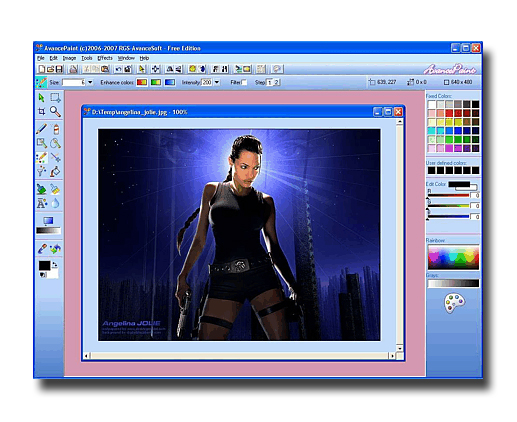Screen dimensions: 517x422
Task: Select the spray can Airbrush tool
Action: [x=56, y=129]
